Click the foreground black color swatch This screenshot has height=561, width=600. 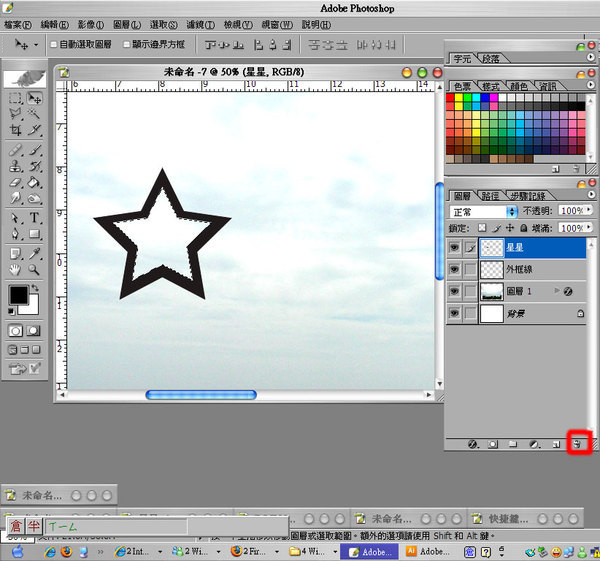tap(18, 295)
